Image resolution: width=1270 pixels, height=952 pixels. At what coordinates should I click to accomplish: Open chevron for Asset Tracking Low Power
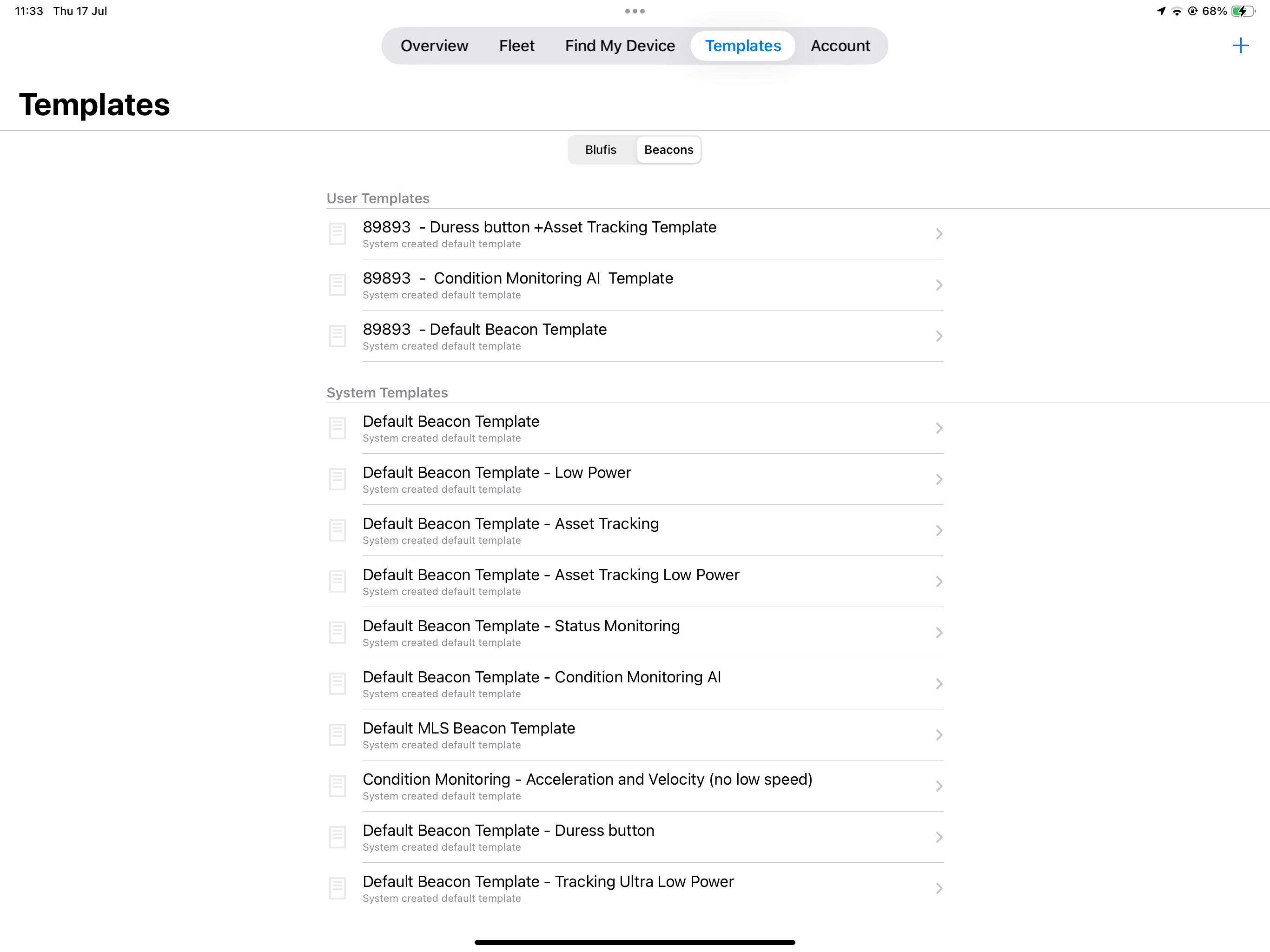pyautogui.click(x=939, y=581)
